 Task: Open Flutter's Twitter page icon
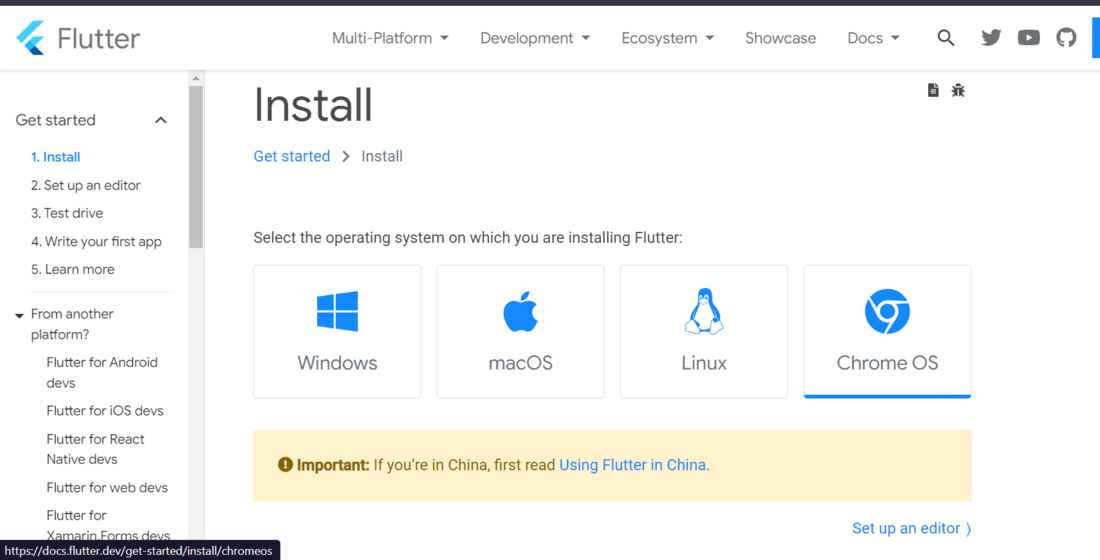(991, 38)
